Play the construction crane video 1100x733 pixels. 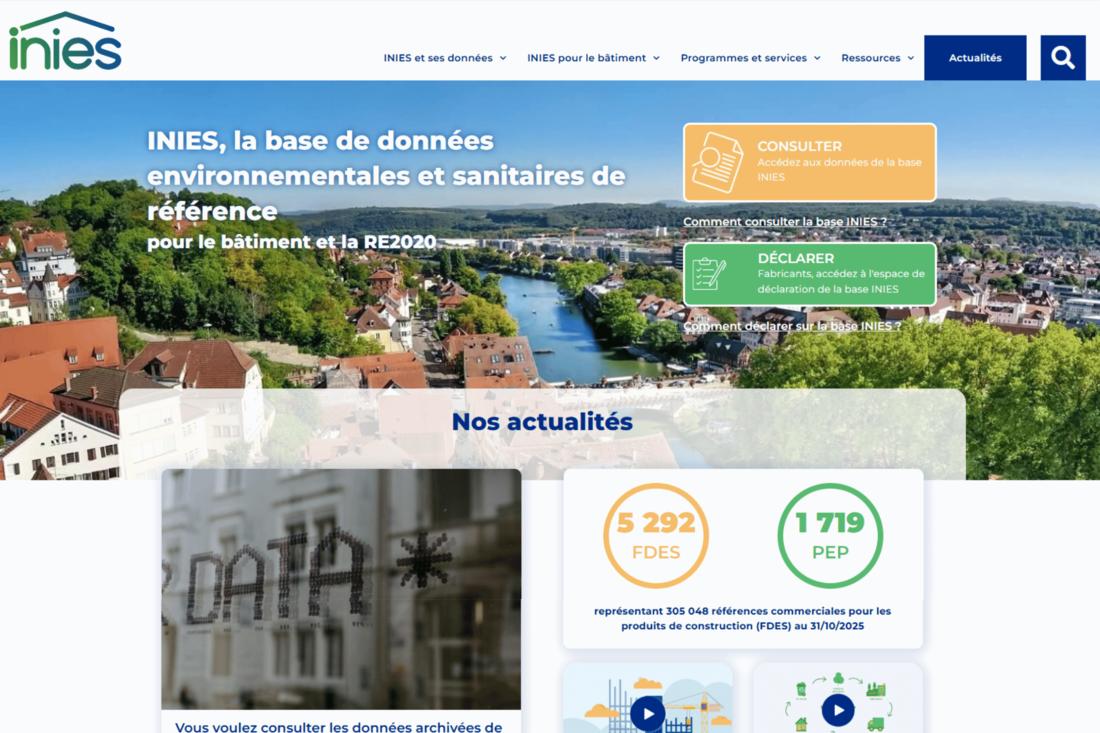coord(648,713)
